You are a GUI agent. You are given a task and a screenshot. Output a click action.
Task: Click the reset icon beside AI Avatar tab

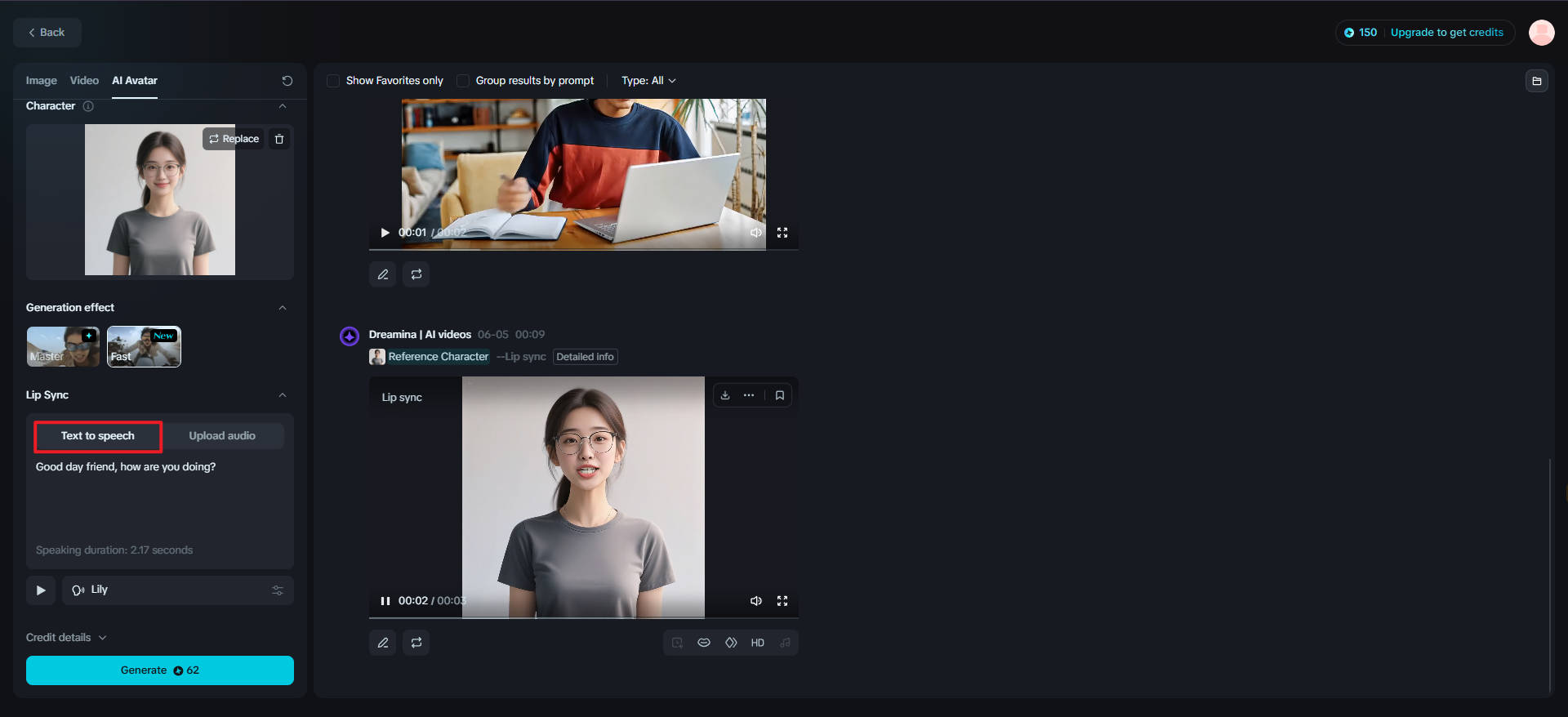click(x=287, y=81)
